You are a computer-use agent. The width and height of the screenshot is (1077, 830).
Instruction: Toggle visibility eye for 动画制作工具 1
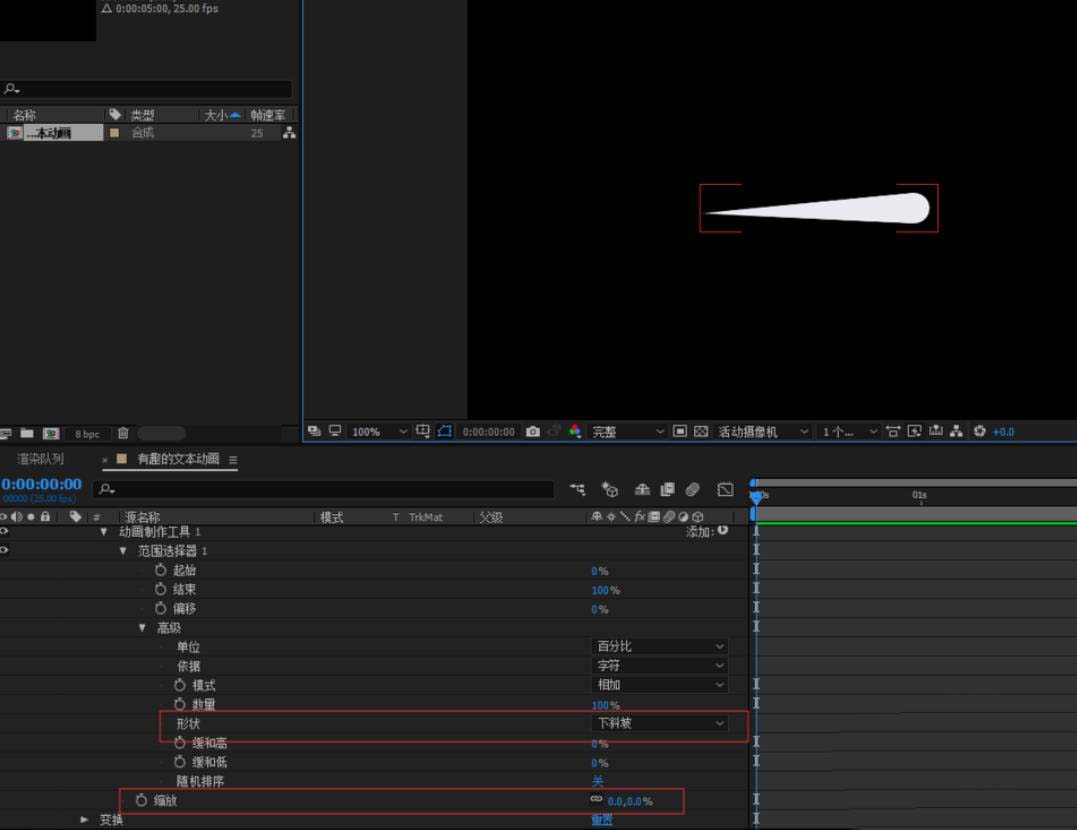5,532
